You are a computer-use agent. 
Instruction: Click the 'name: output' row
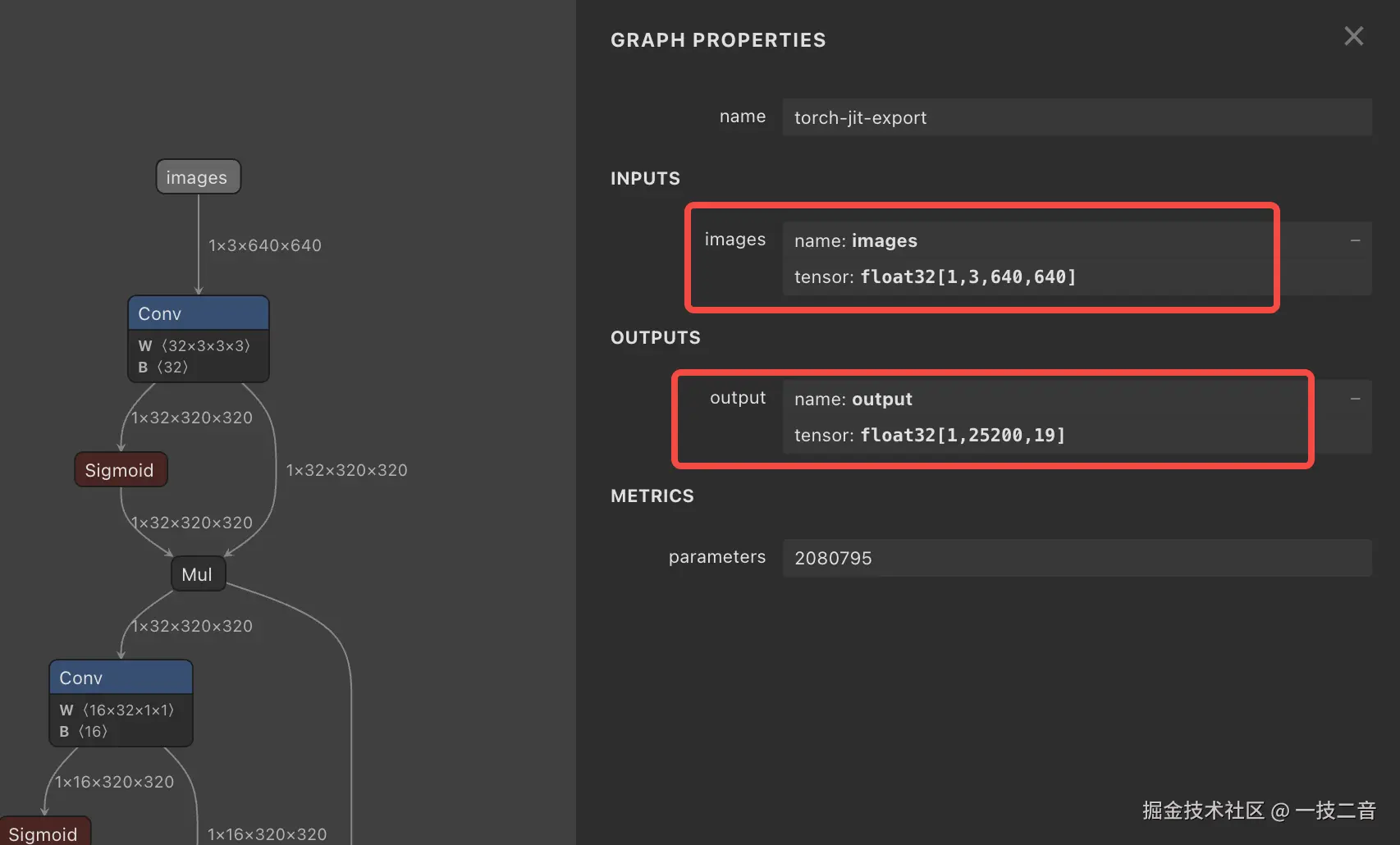(x=853, y=400)
